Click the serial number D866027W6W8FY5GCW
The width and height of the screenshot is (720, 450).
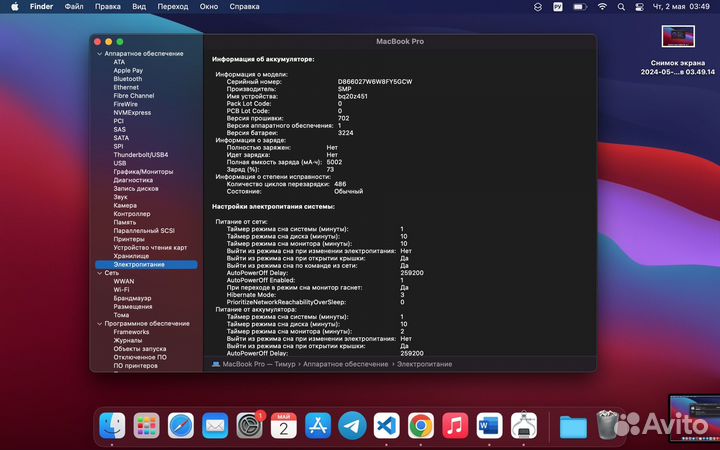click(375, 82)
